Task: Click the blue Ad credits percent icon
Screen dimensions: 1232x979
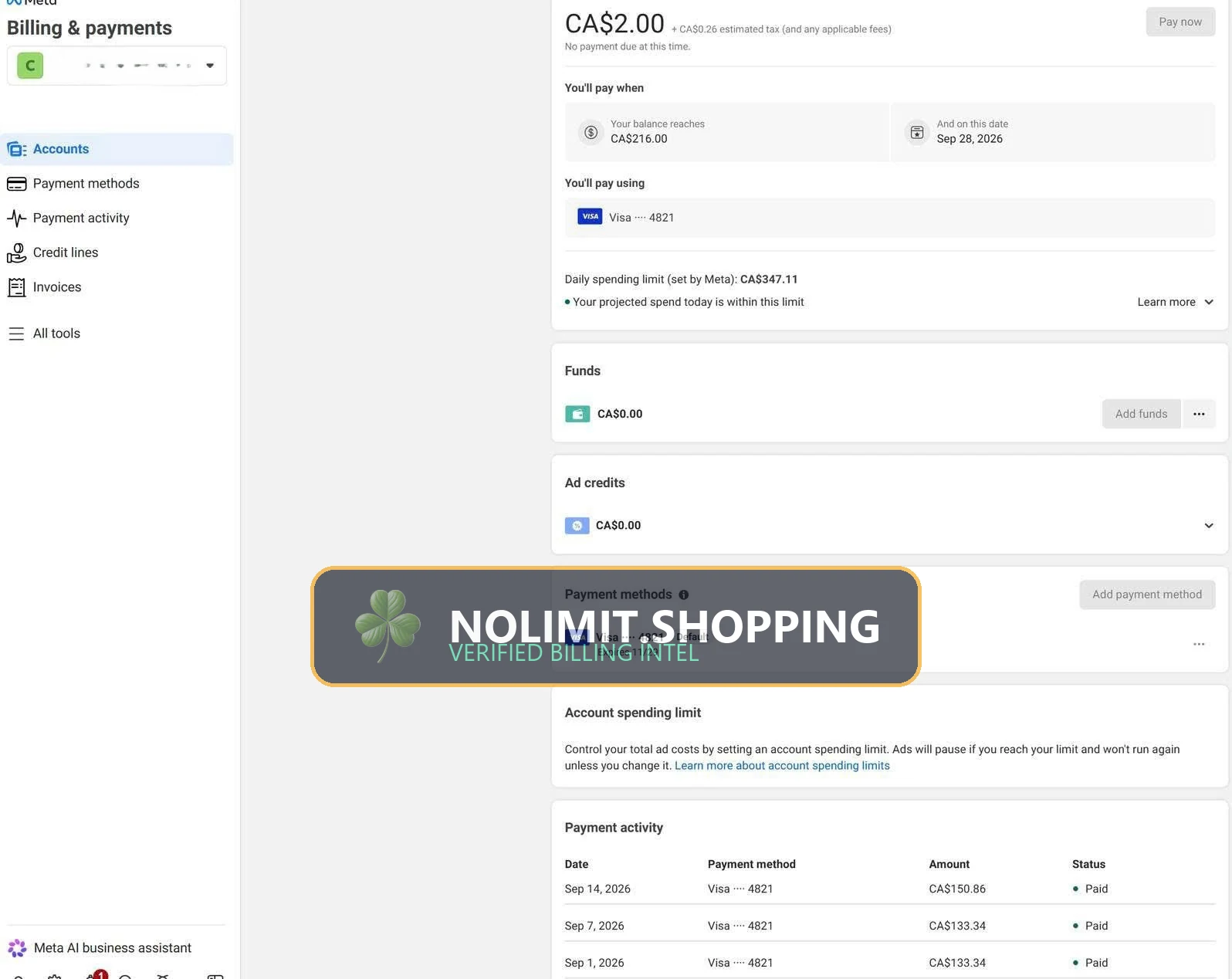Action: [577, 526]
